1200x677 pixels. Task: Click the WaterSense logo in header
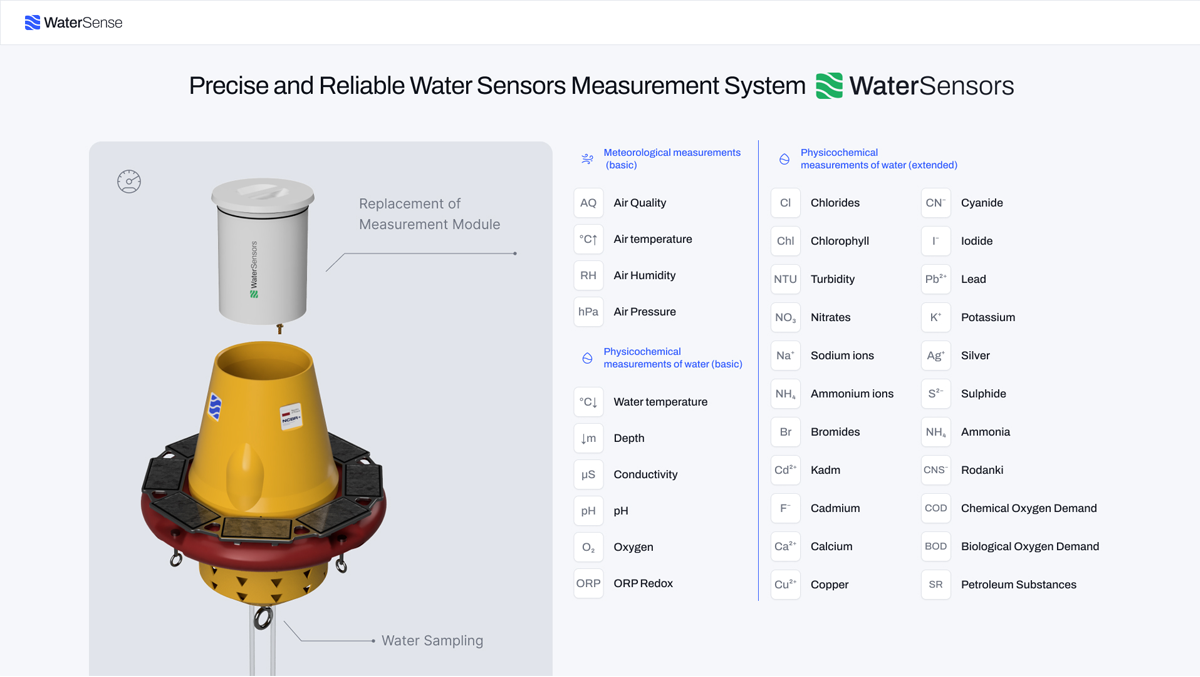pyautogui.click(x=73, y=22)
